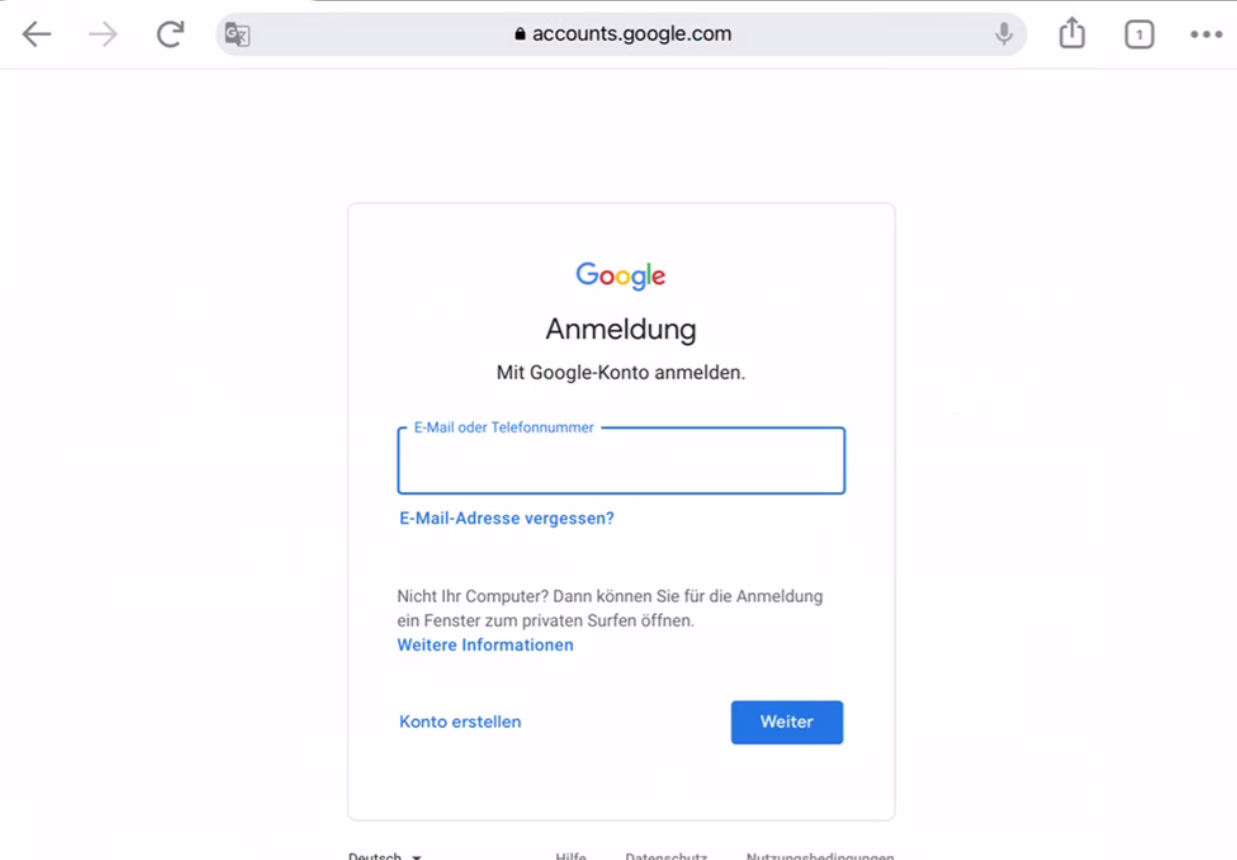This screenshot has height=860, width=1237.
Task: Open E-Mail-Adresse vergessen link
Action: tap(506, 518)
